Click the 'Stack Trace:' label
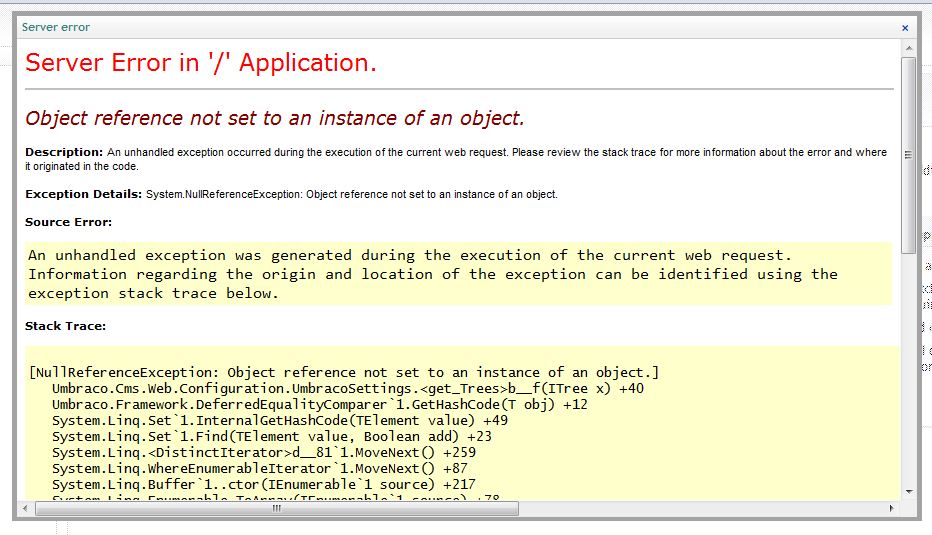932x535 pixels. click(65, 326)
